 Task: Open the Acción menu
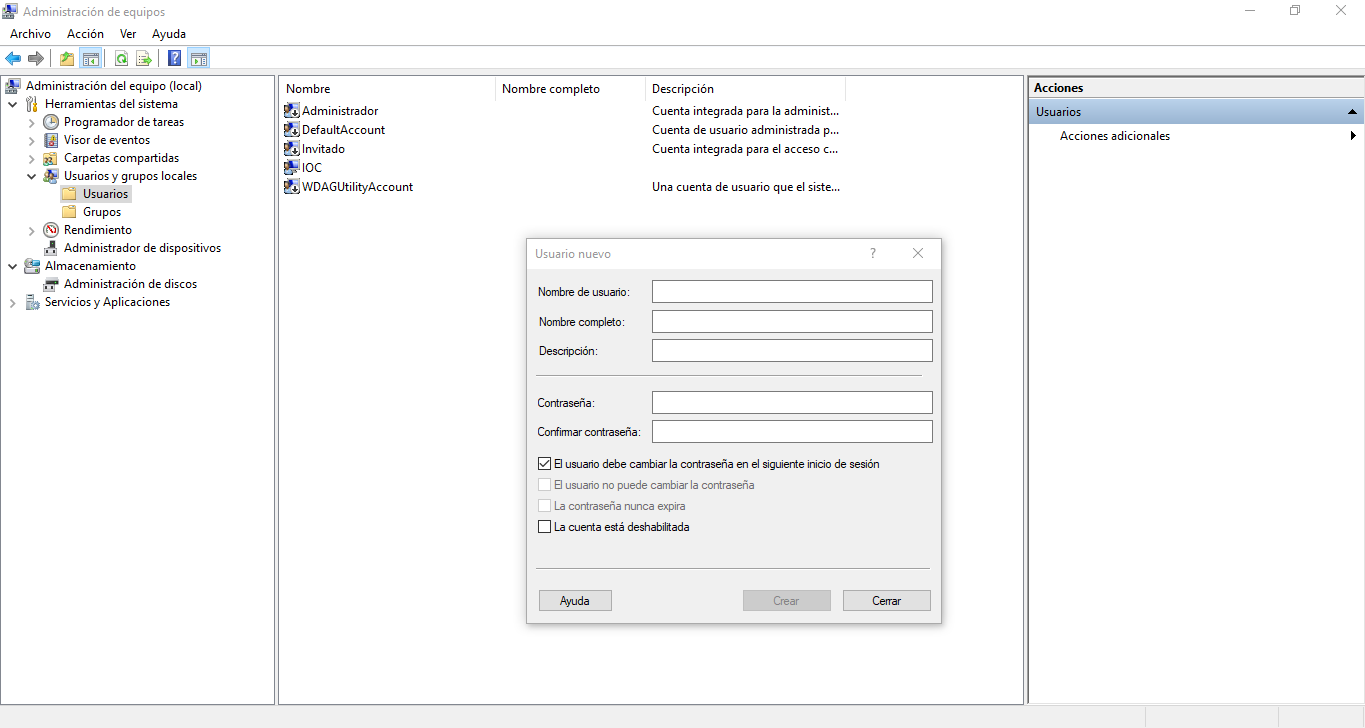[x=85, y=34]
